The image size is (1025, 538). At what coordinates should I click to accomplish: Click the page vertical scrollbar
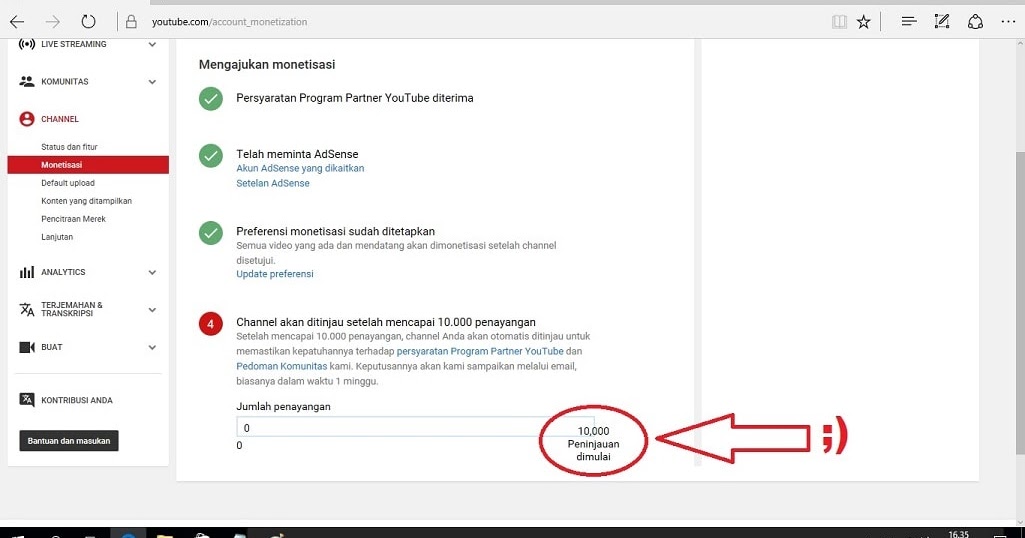pos(1020,303)
